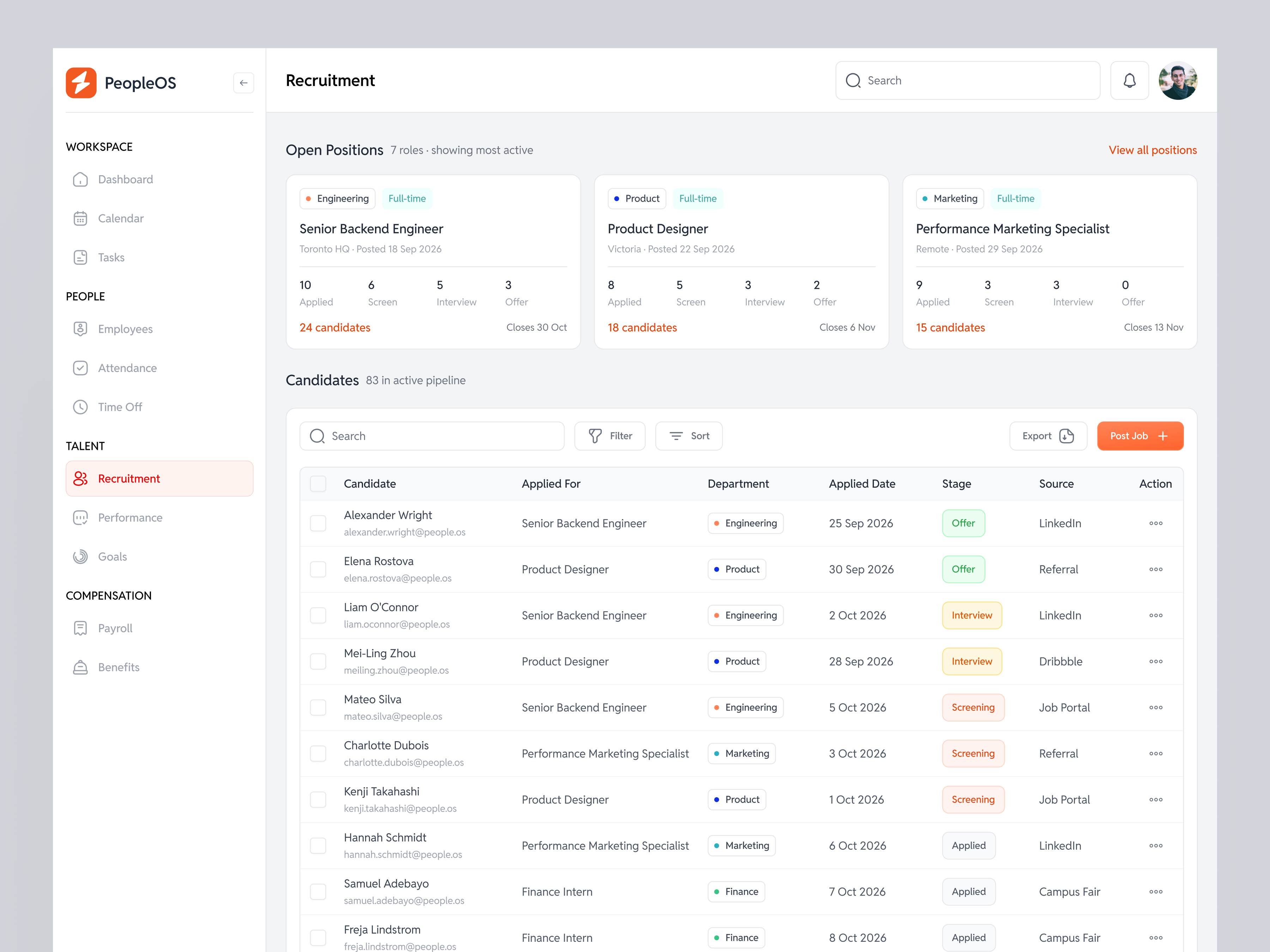The image size is (1270, 952).
Task: Click the Engineering tag on first position card
Action: point(337,199)
